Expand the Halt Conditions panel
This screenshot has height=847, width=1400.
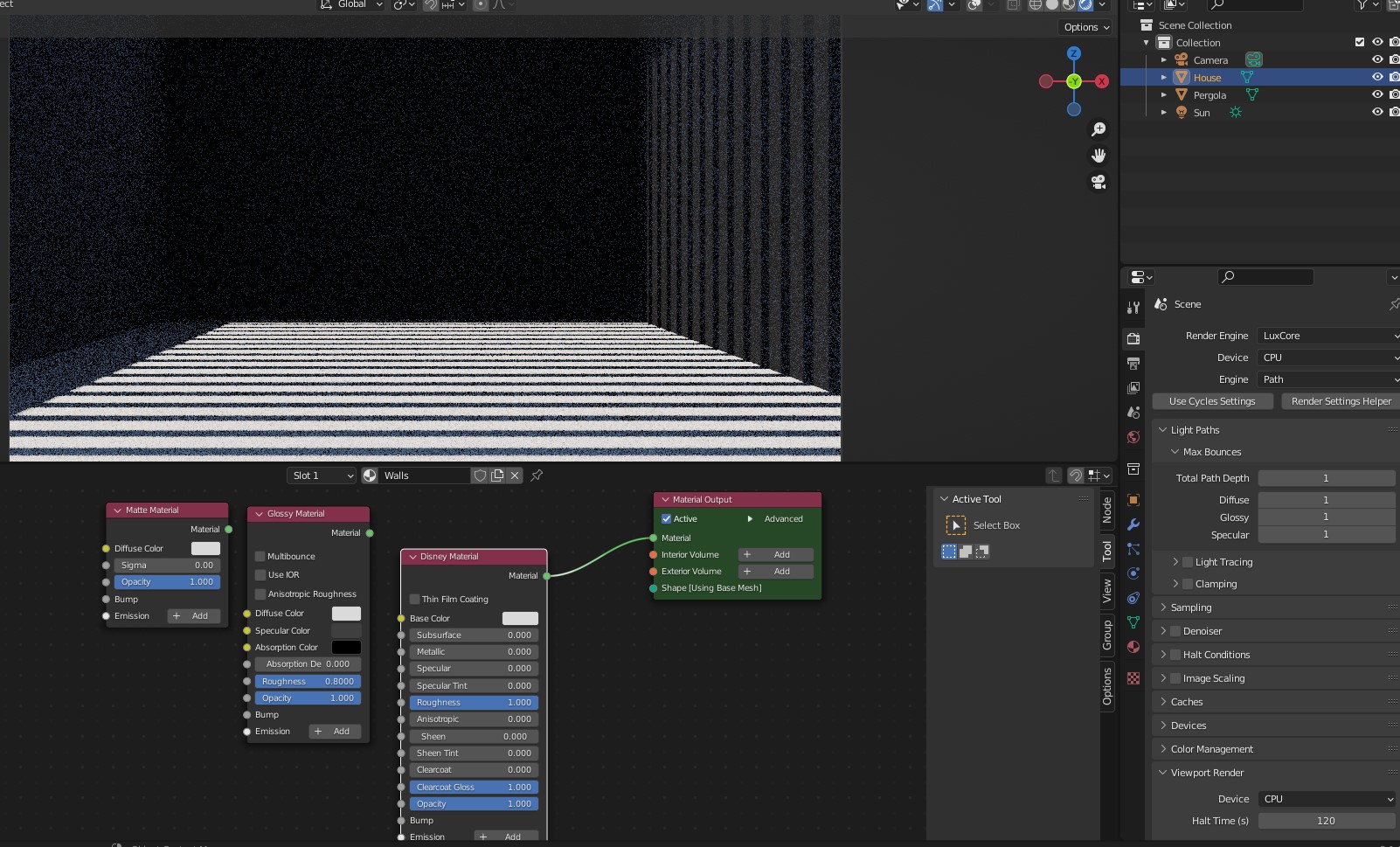[x=1216, y=655]
